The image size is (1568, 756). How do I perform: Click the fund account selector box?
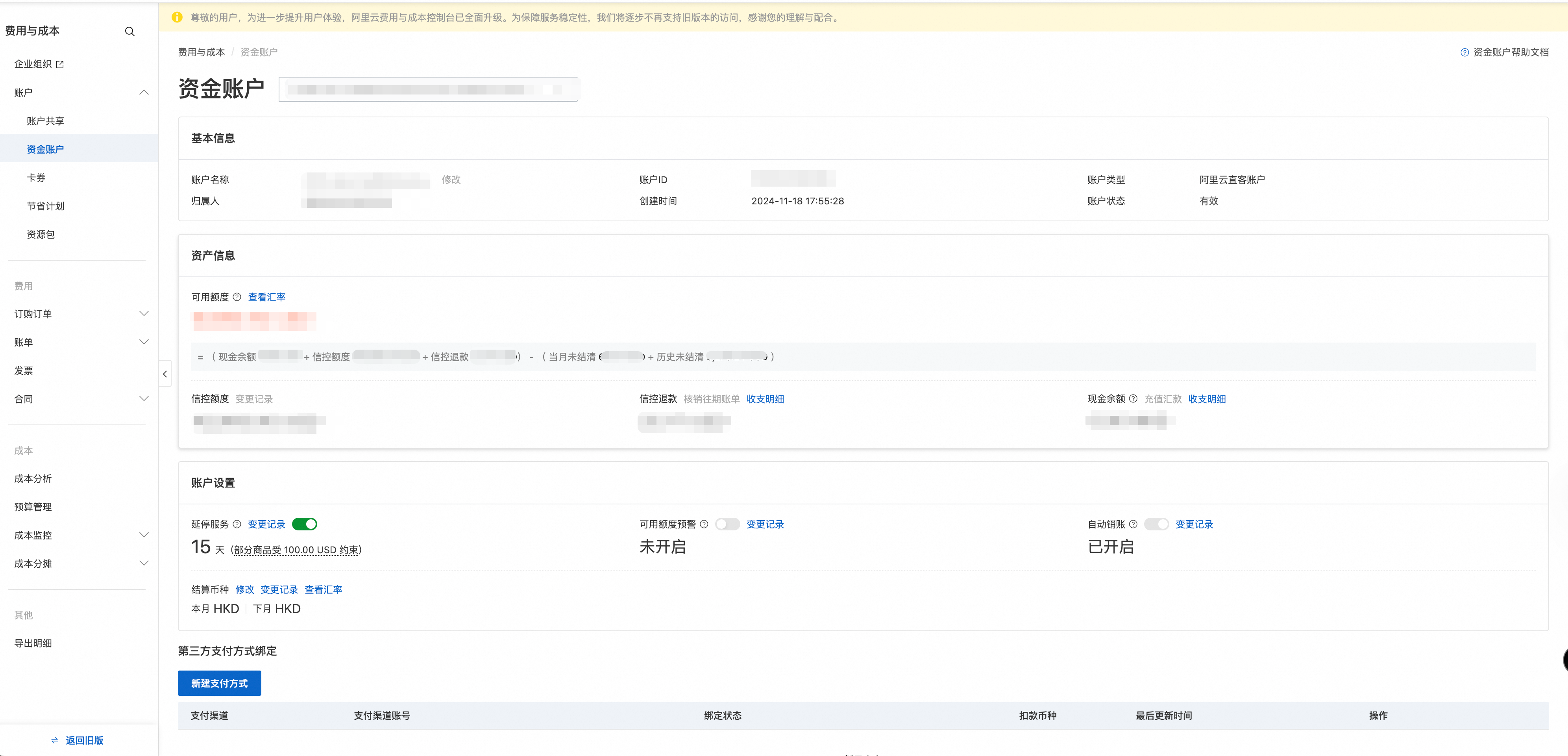(x=428, y=89)
